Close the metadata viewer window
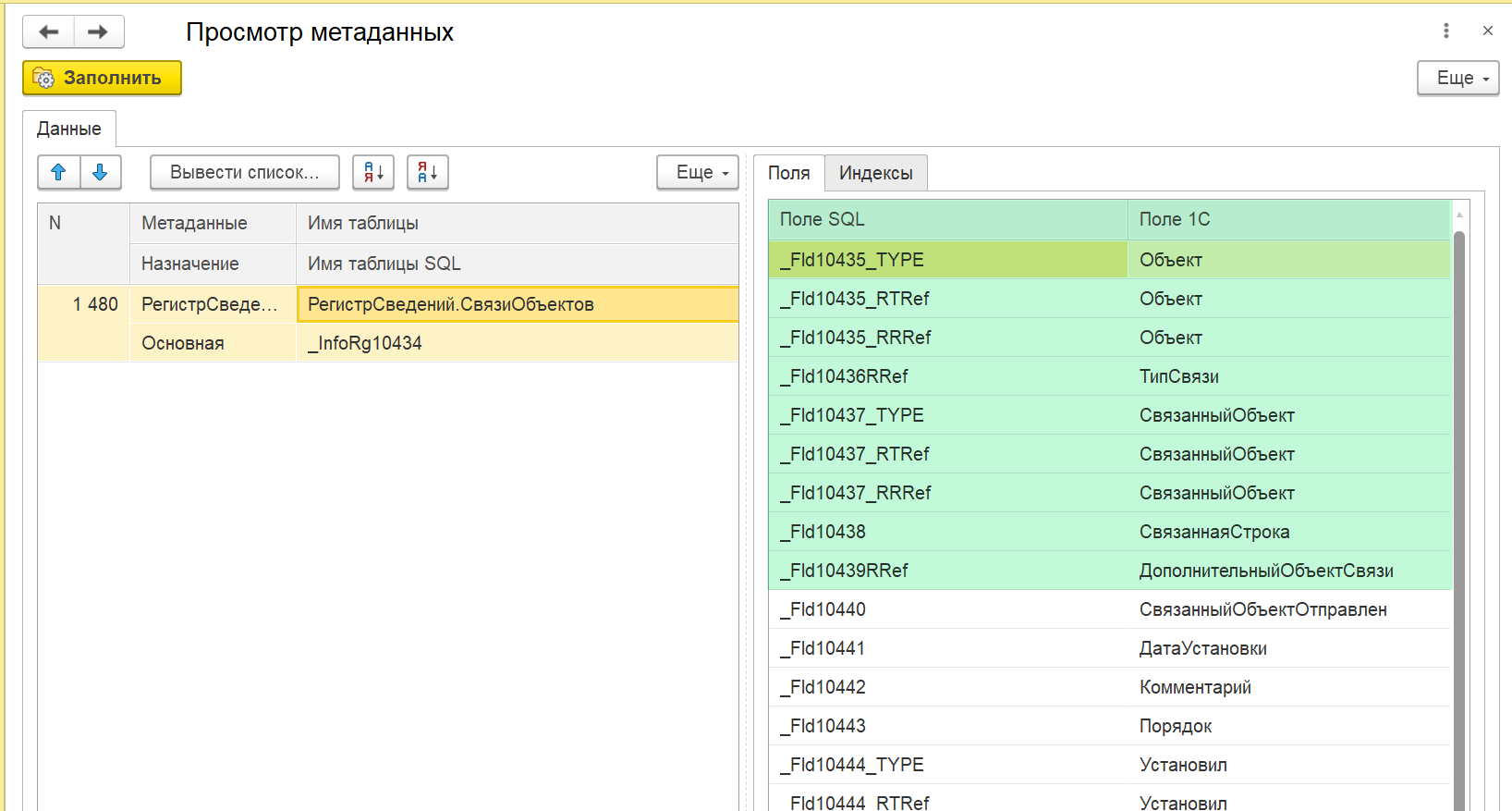Screen dimensions: 1512x811 [x=1487, y=31]
